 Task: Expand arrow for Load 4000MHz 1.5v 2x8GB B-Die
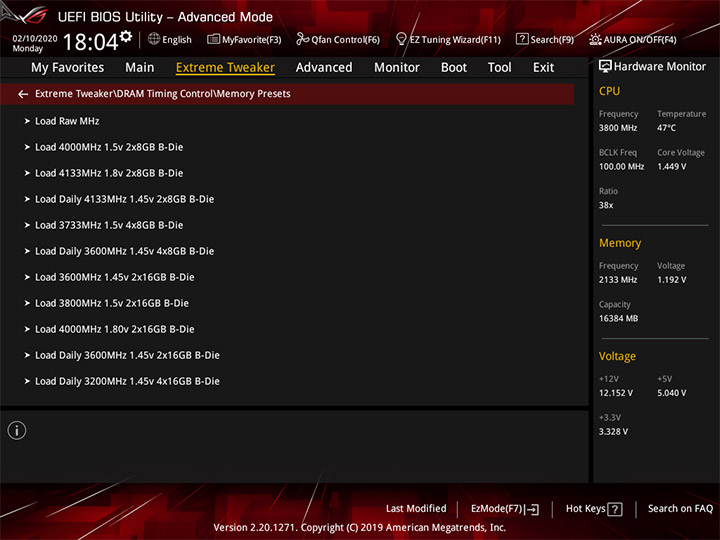(x=27, y=147)
